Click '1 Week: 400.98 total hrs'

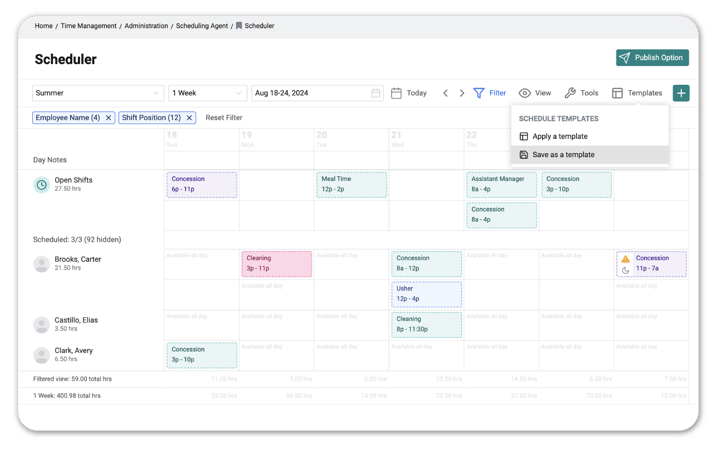pos(67,396)
